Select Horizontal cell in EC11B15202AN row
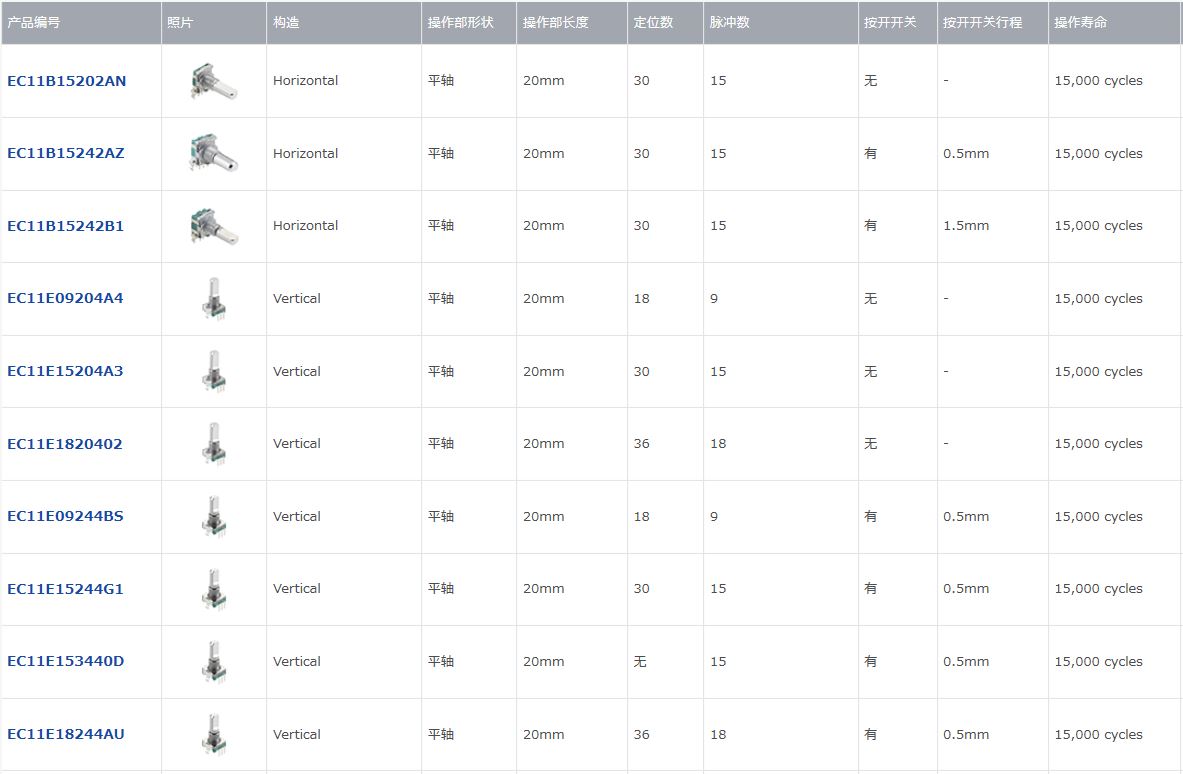 (x=306, y=81)
